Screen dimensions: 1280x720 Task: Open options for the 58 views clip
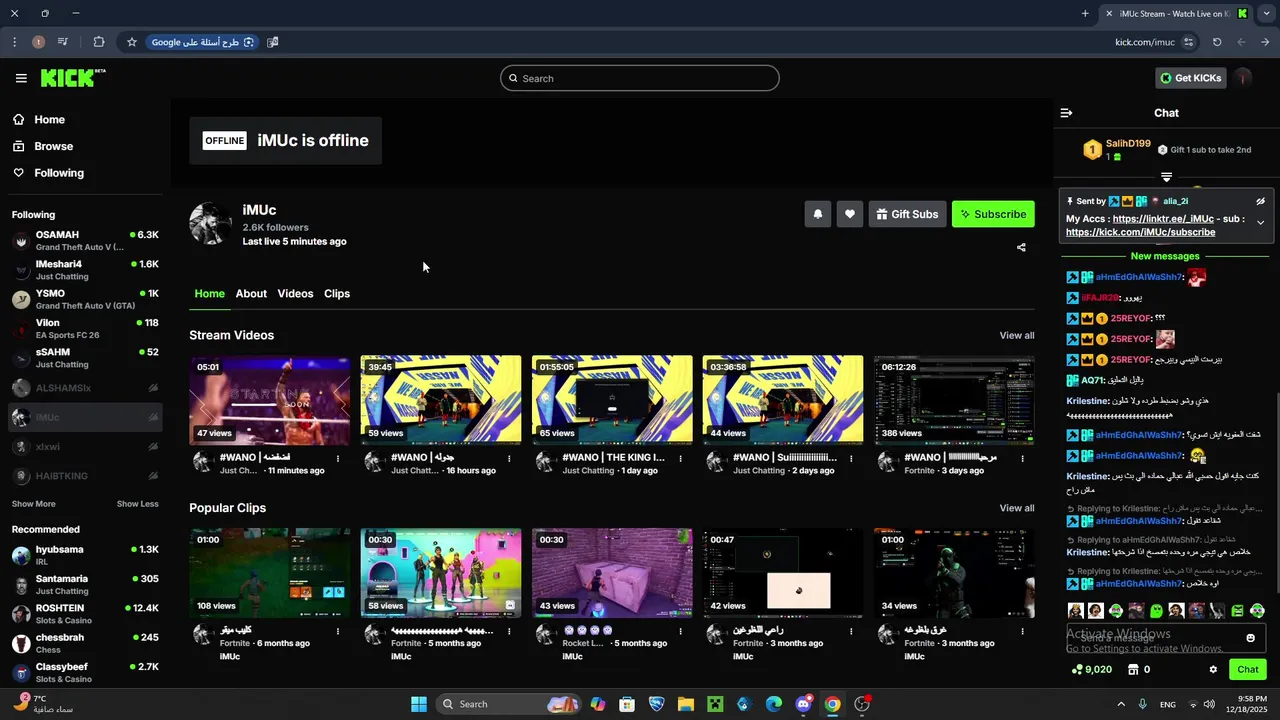(509, 632)
